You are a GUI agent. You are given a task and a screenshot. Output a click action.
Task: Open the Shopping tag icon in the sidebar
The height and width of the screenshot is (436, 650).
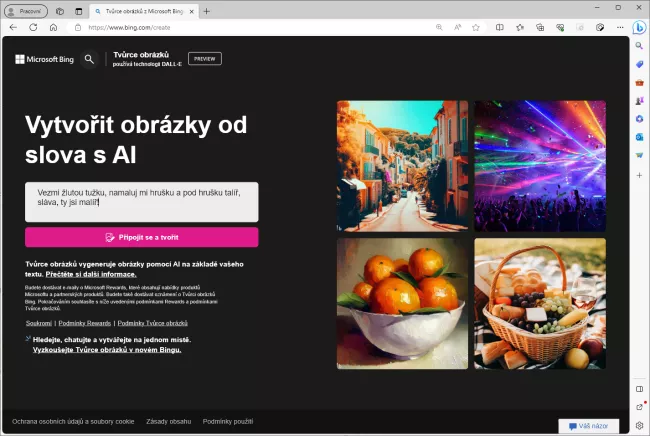tap(639, 65)
